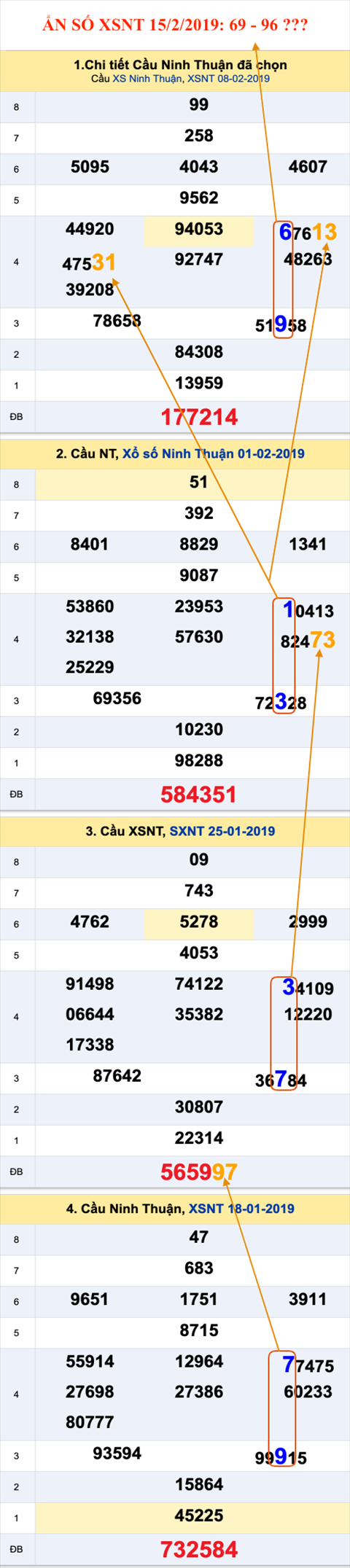Screen dimensions: 350x1568
Task: Click the number 8401
Action: [90, 545]
